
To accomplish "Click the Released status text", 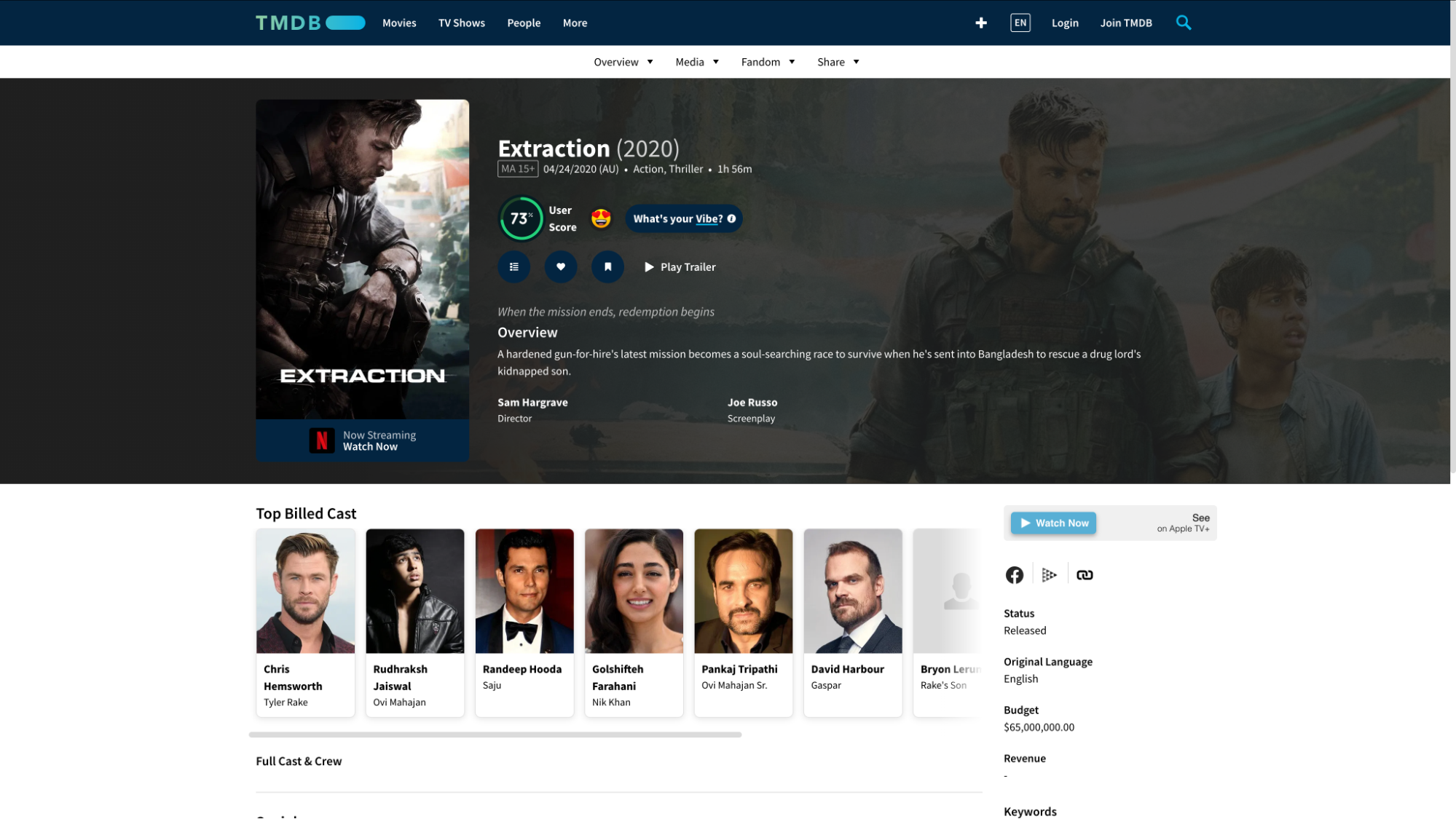I will [1025, 630].
